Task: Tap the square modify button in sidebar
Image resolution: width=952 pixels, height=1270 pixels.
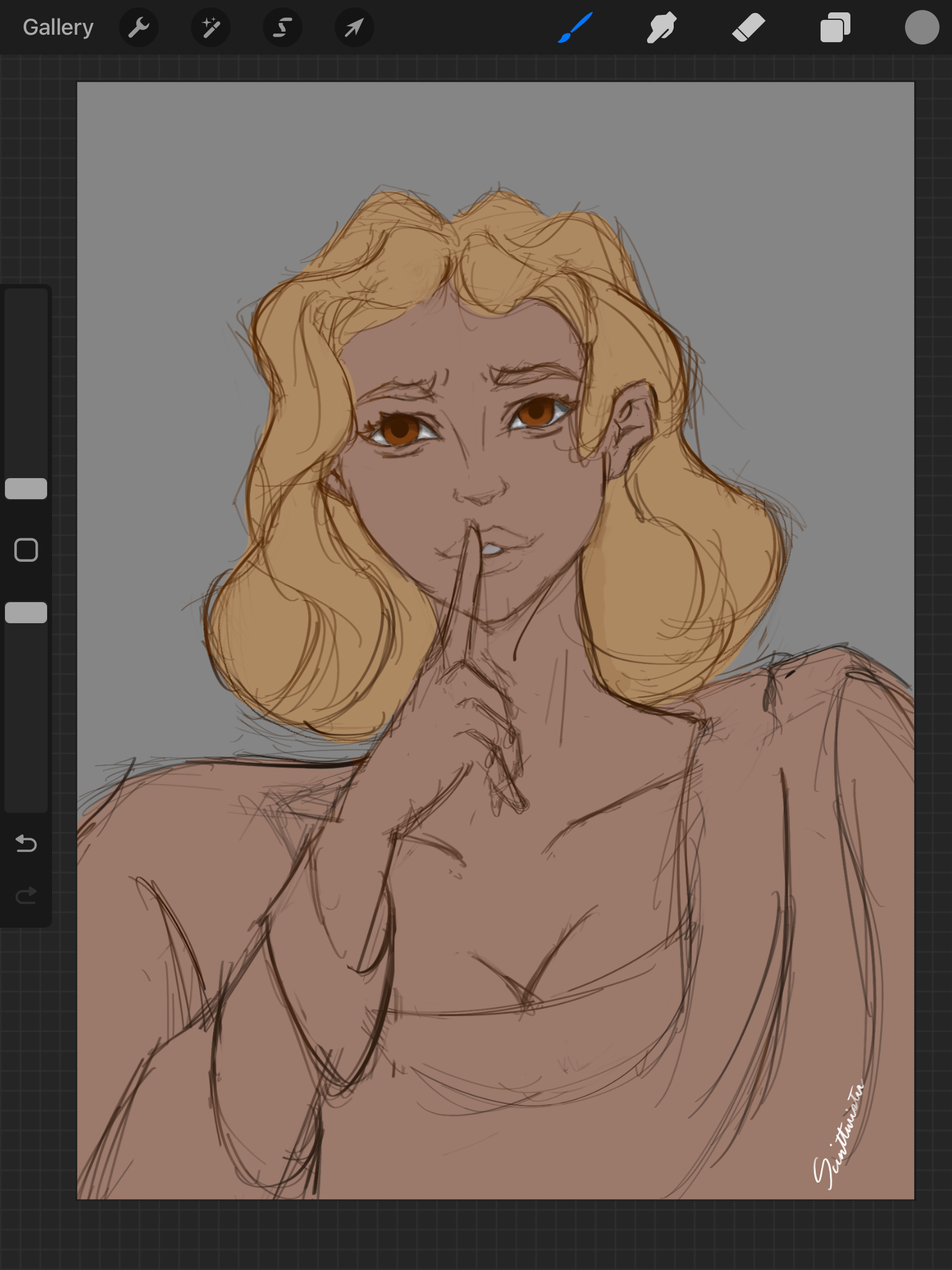Action: pos(26,550)
